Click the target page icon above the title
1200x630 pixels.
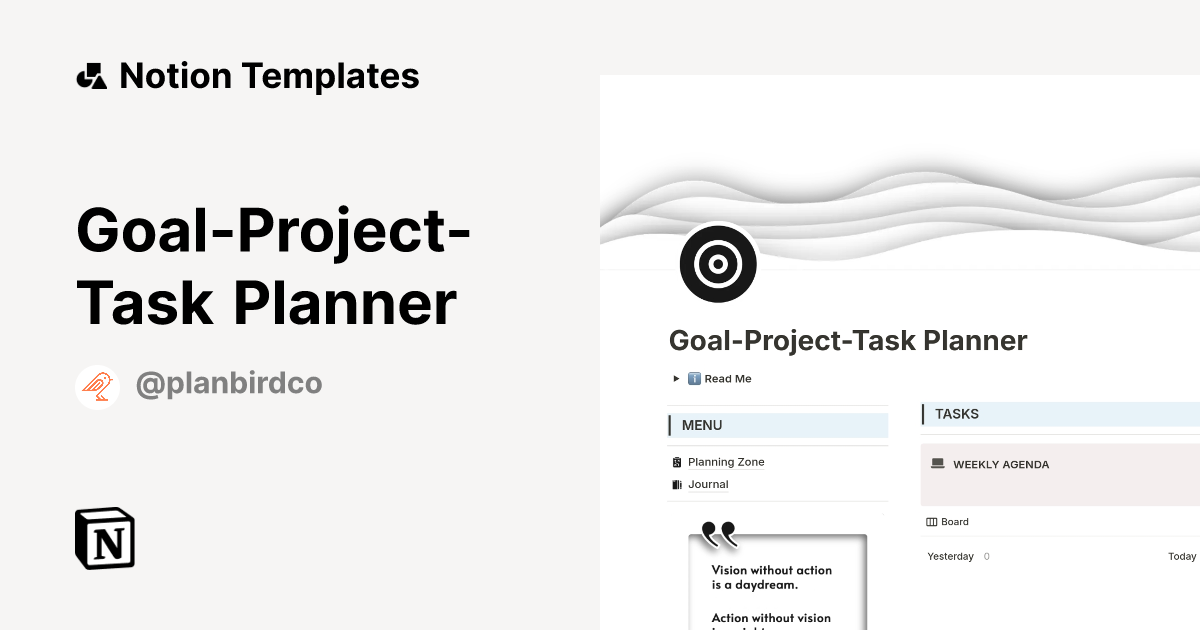tap(717, 263)
